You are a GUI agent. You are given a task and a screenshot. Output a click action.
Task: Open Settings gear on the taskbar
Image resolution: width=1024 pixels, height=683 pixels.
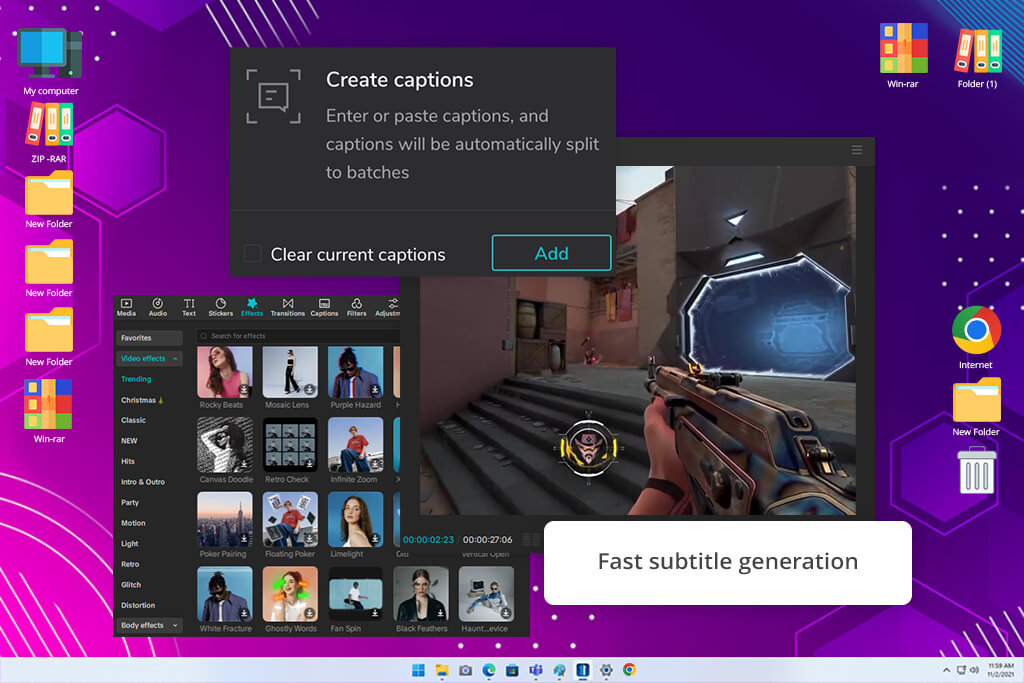click(x=606, y=670)
